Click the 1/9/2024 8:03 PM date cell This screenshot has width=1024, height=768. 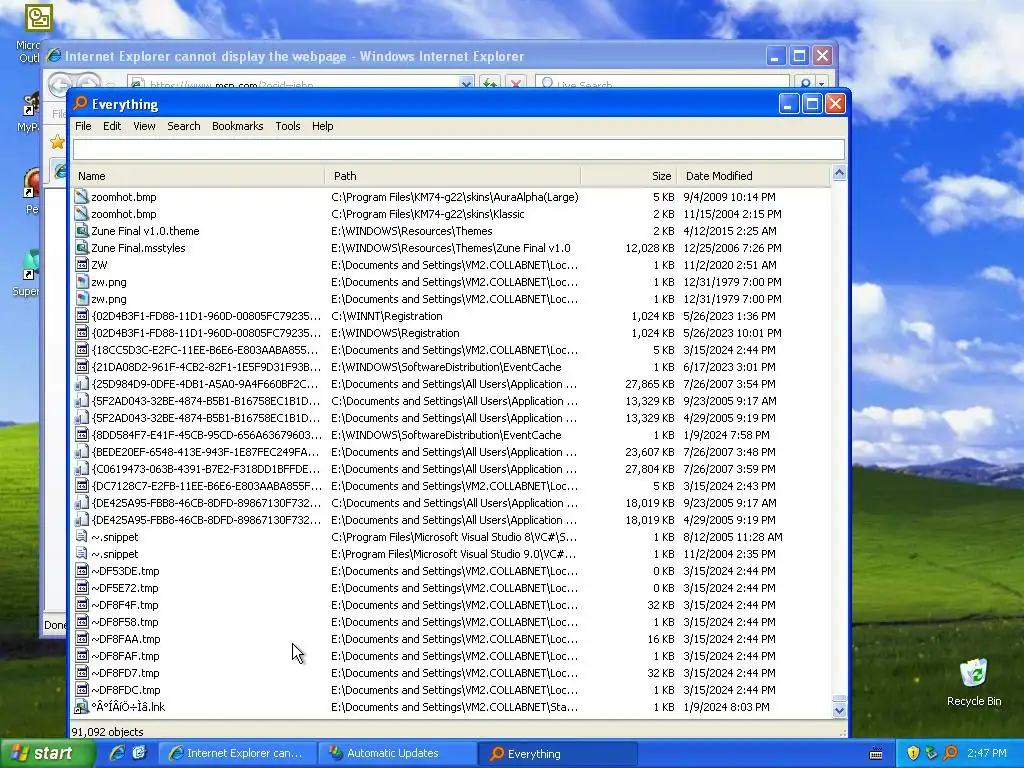[x=726, y=707]
